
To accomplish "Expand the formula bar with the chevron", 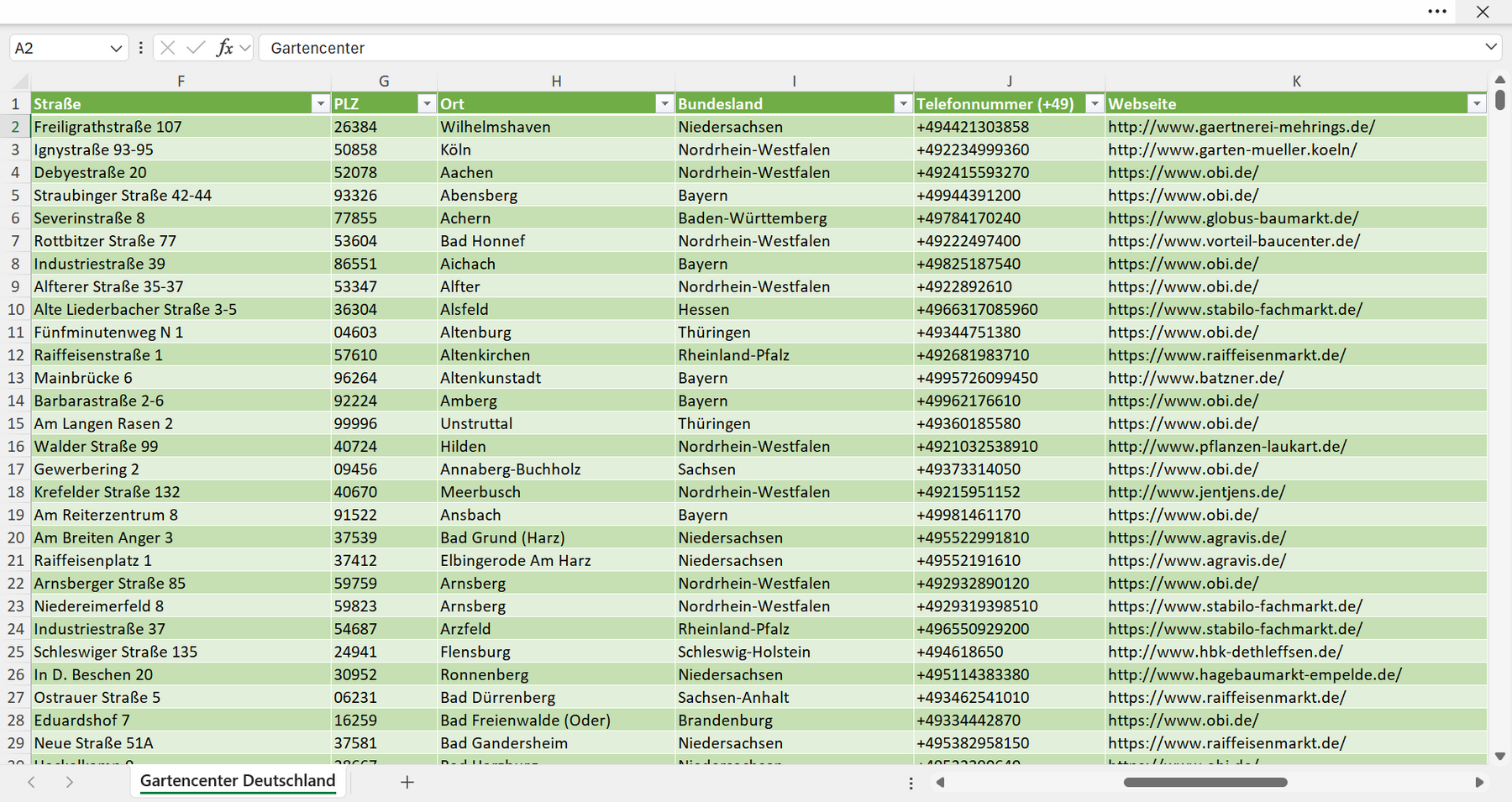I will pos(1491,47).
